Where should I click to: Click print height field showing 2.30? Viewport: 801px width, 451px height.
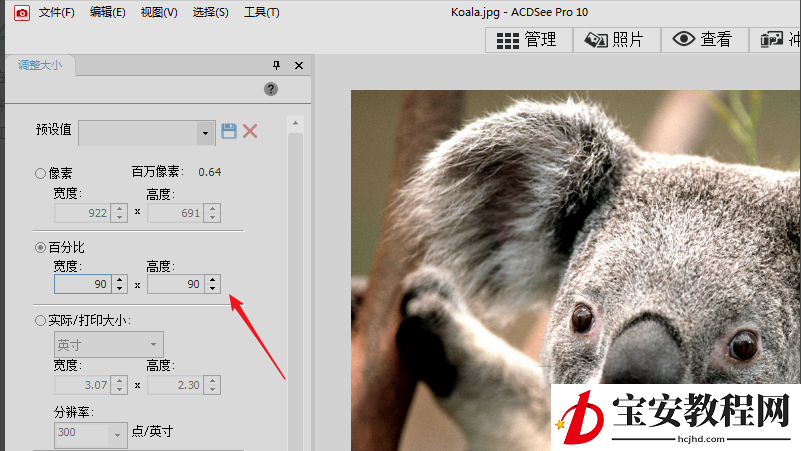click(175, 385)
